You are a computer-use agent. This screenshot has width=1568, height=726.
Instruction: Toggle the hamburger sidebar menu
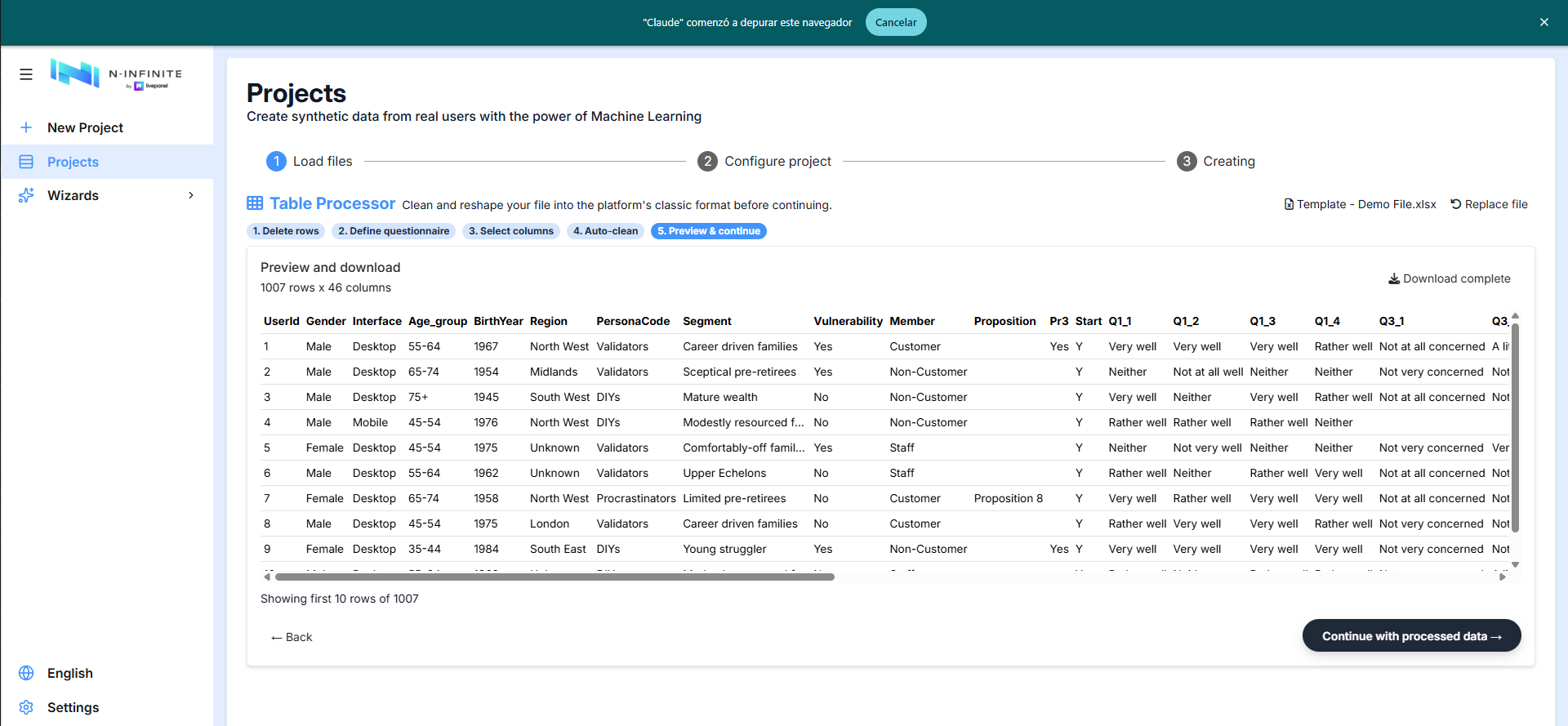pos(26,74)
